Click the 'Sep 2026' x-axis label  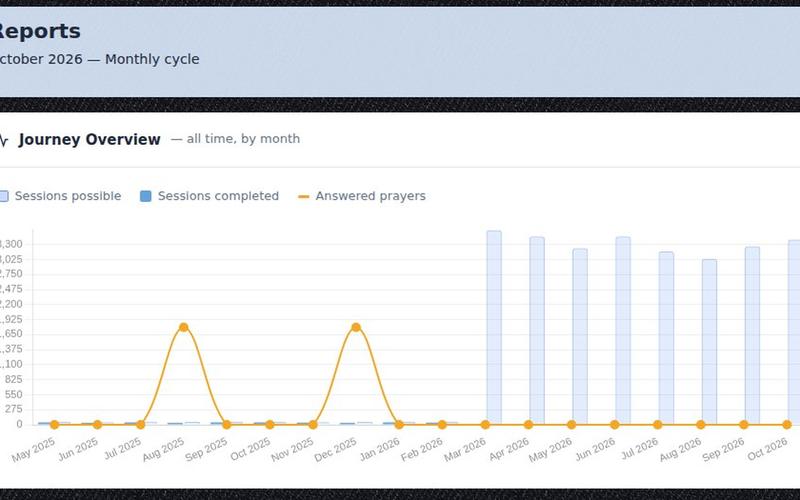tap(723, 449)
